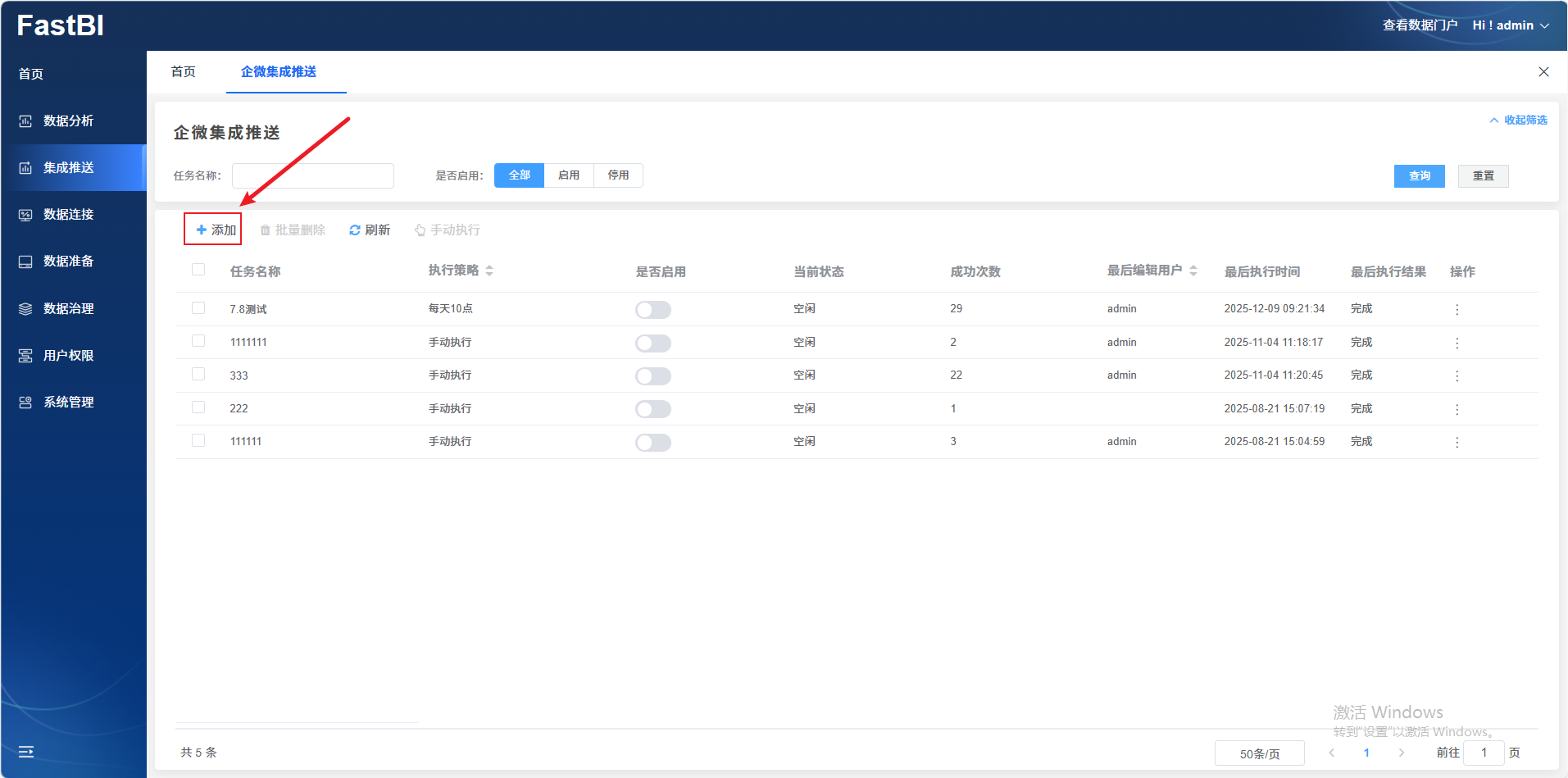Click the 添加 plus icon
1568x778 pixels.
(202, 230)
